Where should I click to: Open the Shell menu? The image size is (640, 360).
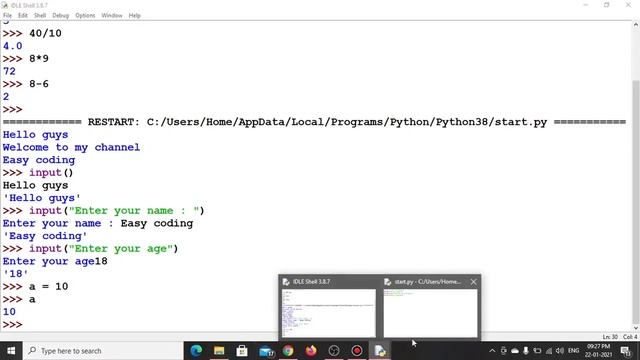point(40,16)
